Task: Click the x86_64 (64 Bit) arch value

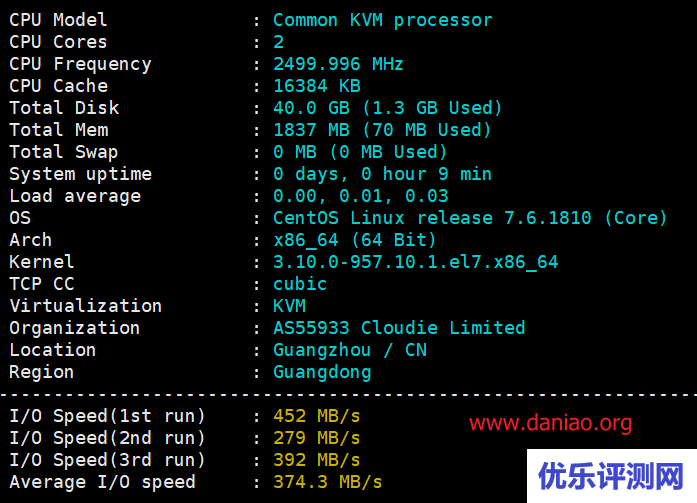Action: [354, 240]
